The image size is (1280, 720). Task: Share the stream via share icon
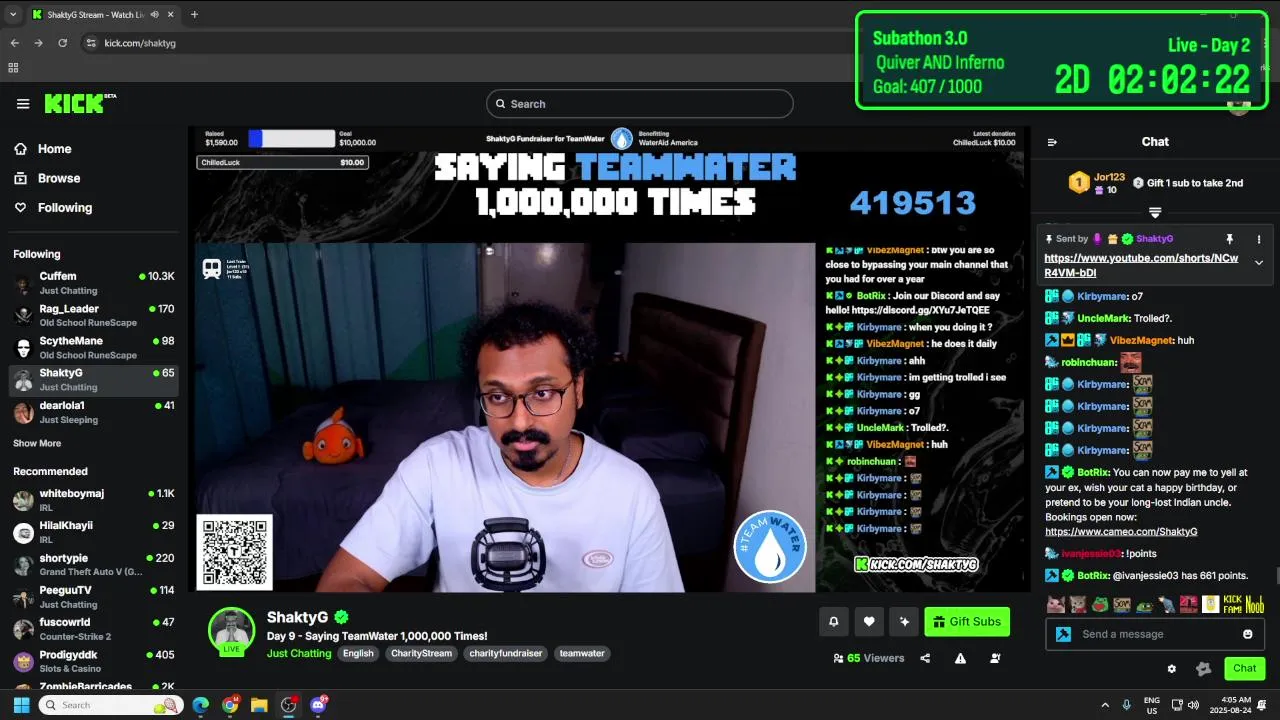pyautogui.click(x=925, y=658)
